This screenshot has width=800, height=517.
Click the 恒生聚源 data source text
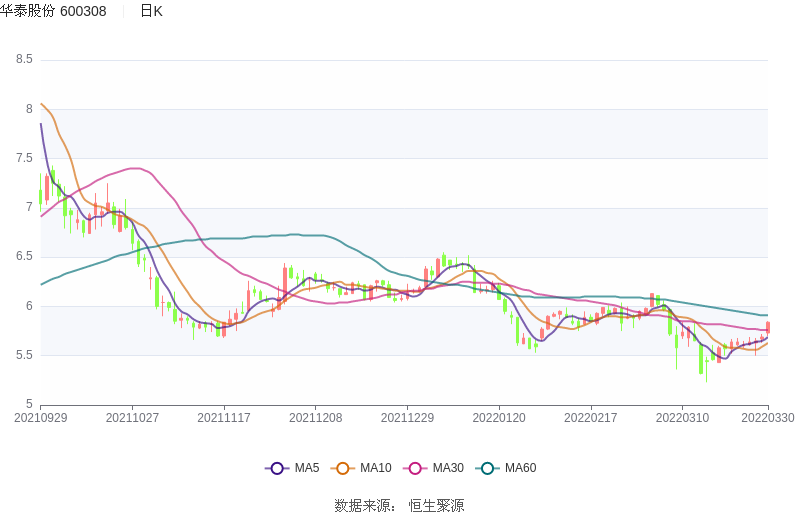pyautogui.click(x=436, y=505)
